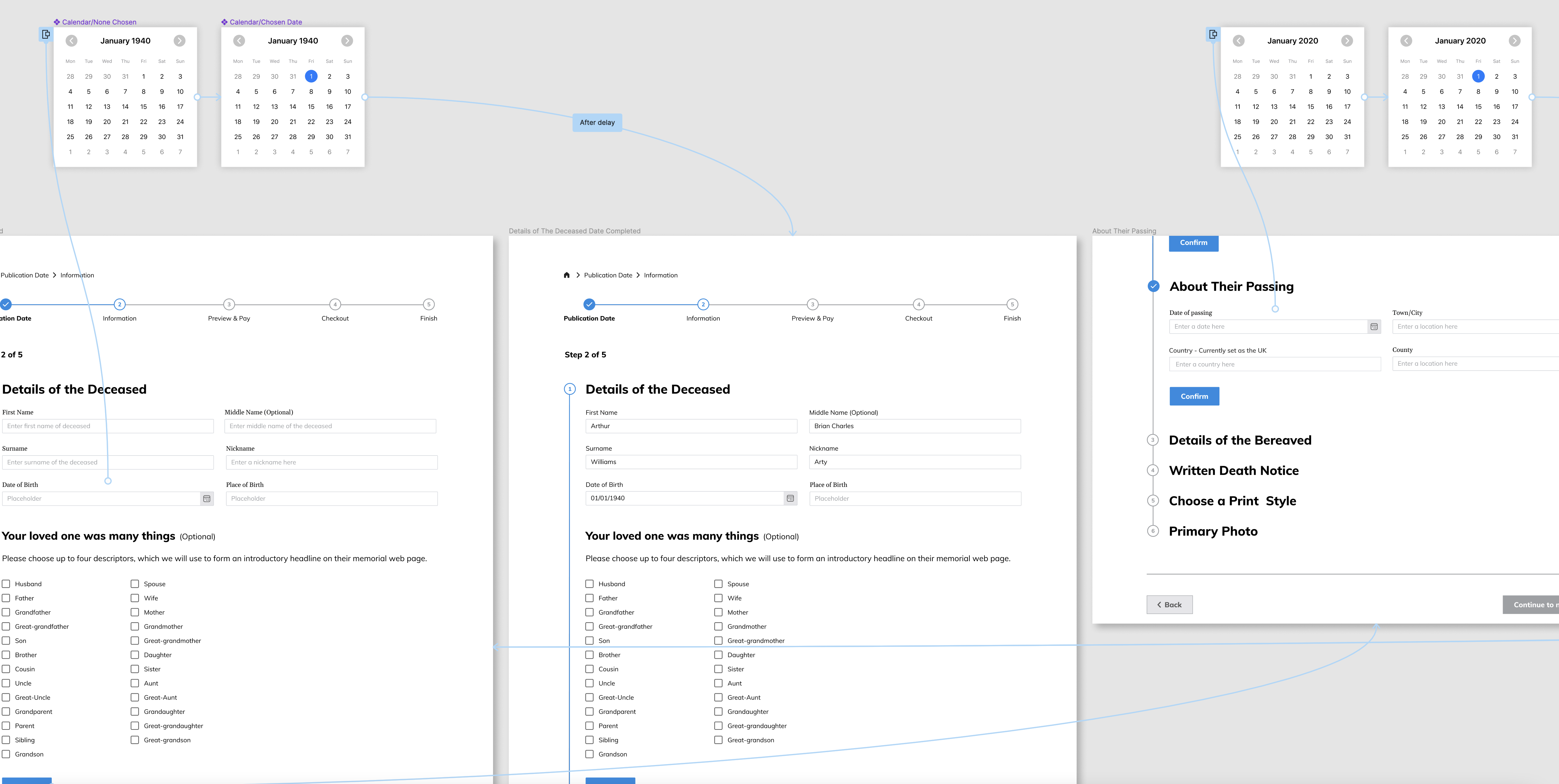1559x784 pixels.
Task: Enable the Grandson checkbox in completed form
Action: point(590,754)
